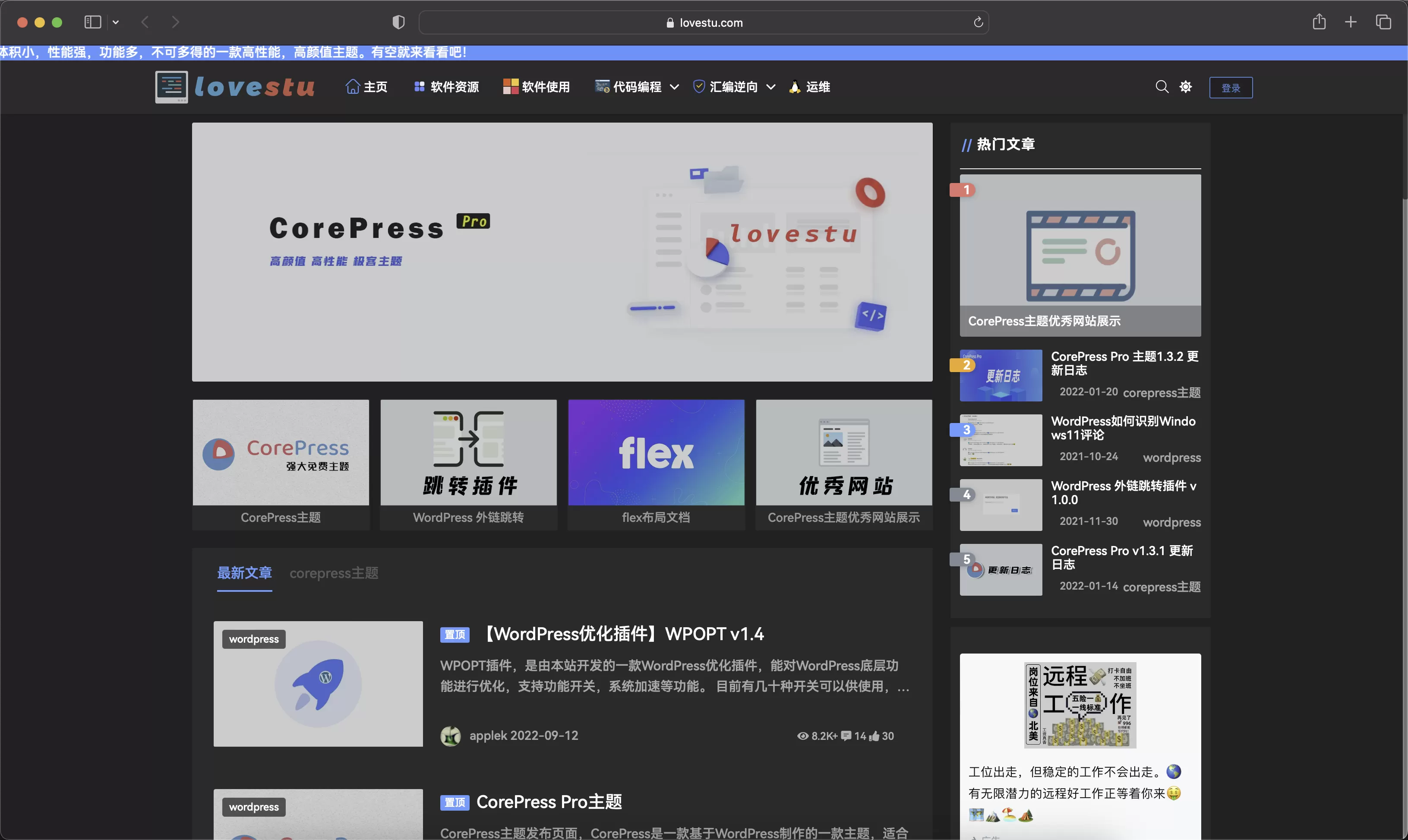The height and width of the screenshot is (840, 1408).
Task: Open the Safari share icon
Action: click(x=1319, y=22)
